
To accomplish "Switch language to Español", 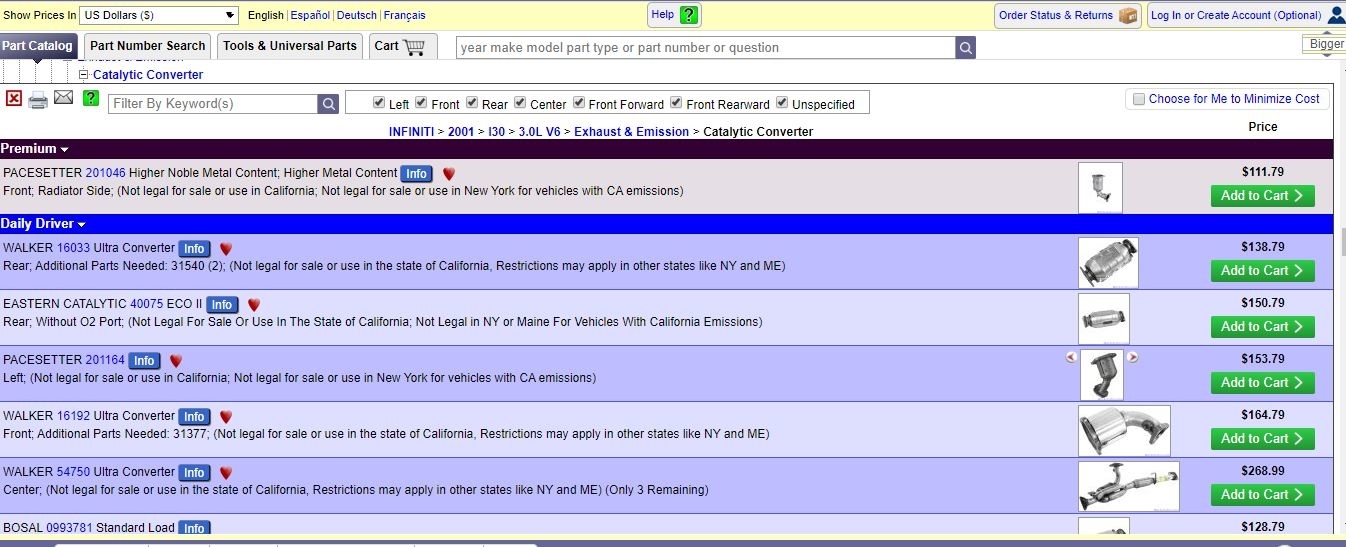I will [x=310, y=15].
